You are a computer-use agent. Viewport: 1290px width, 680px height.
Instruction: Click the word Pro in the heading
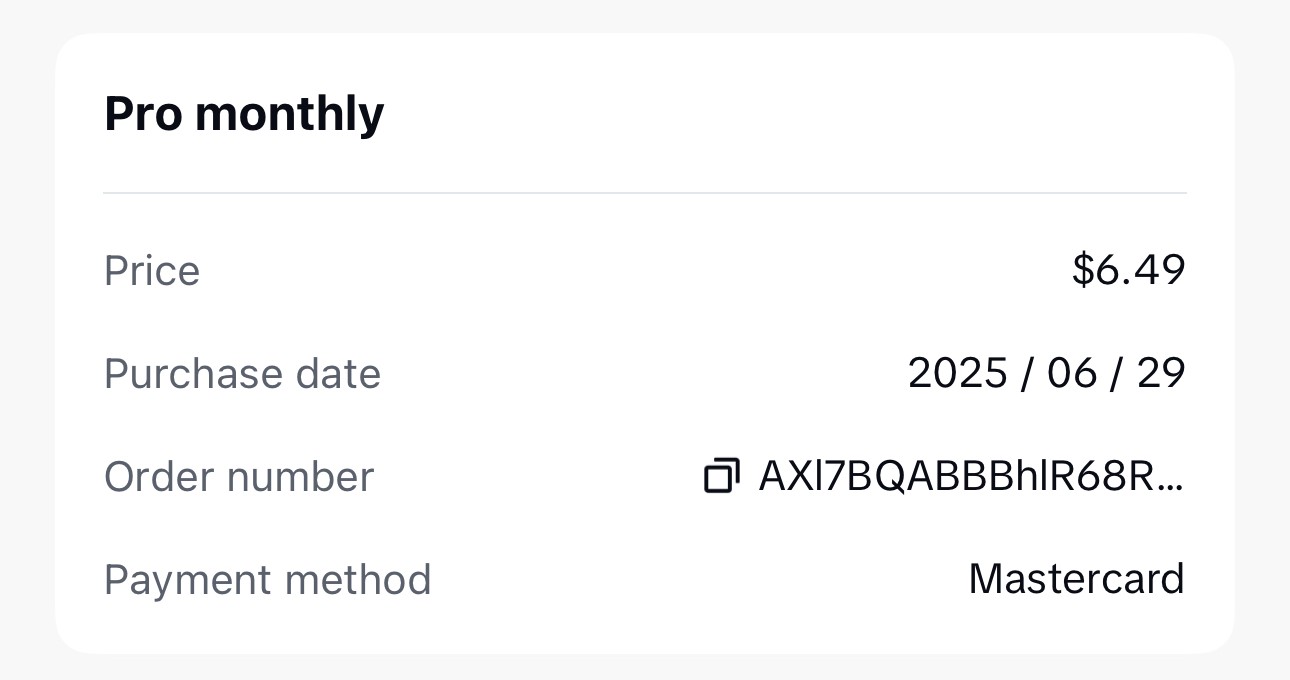[143, 114]
